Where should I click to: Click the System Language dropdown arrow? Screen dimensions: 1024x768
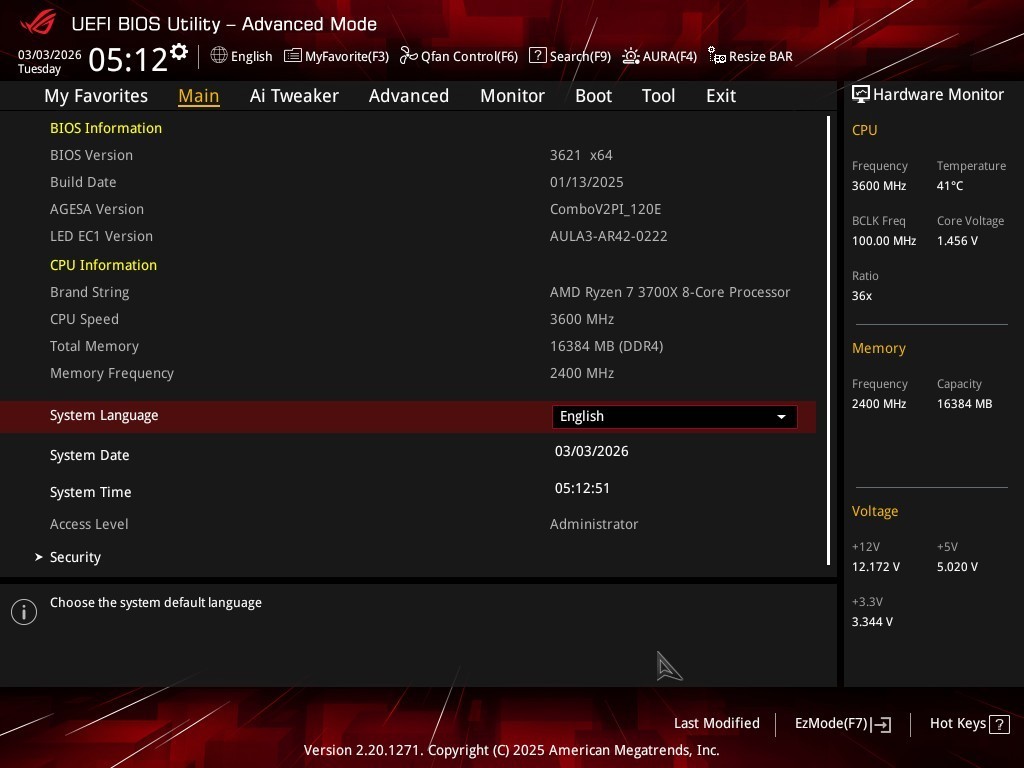tap(781, 417)
